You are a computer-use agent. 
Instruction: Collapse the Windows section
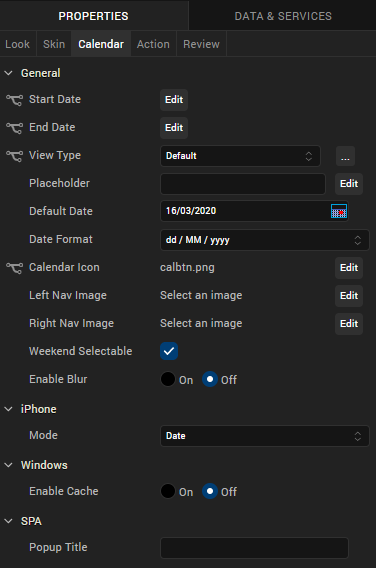8,465
